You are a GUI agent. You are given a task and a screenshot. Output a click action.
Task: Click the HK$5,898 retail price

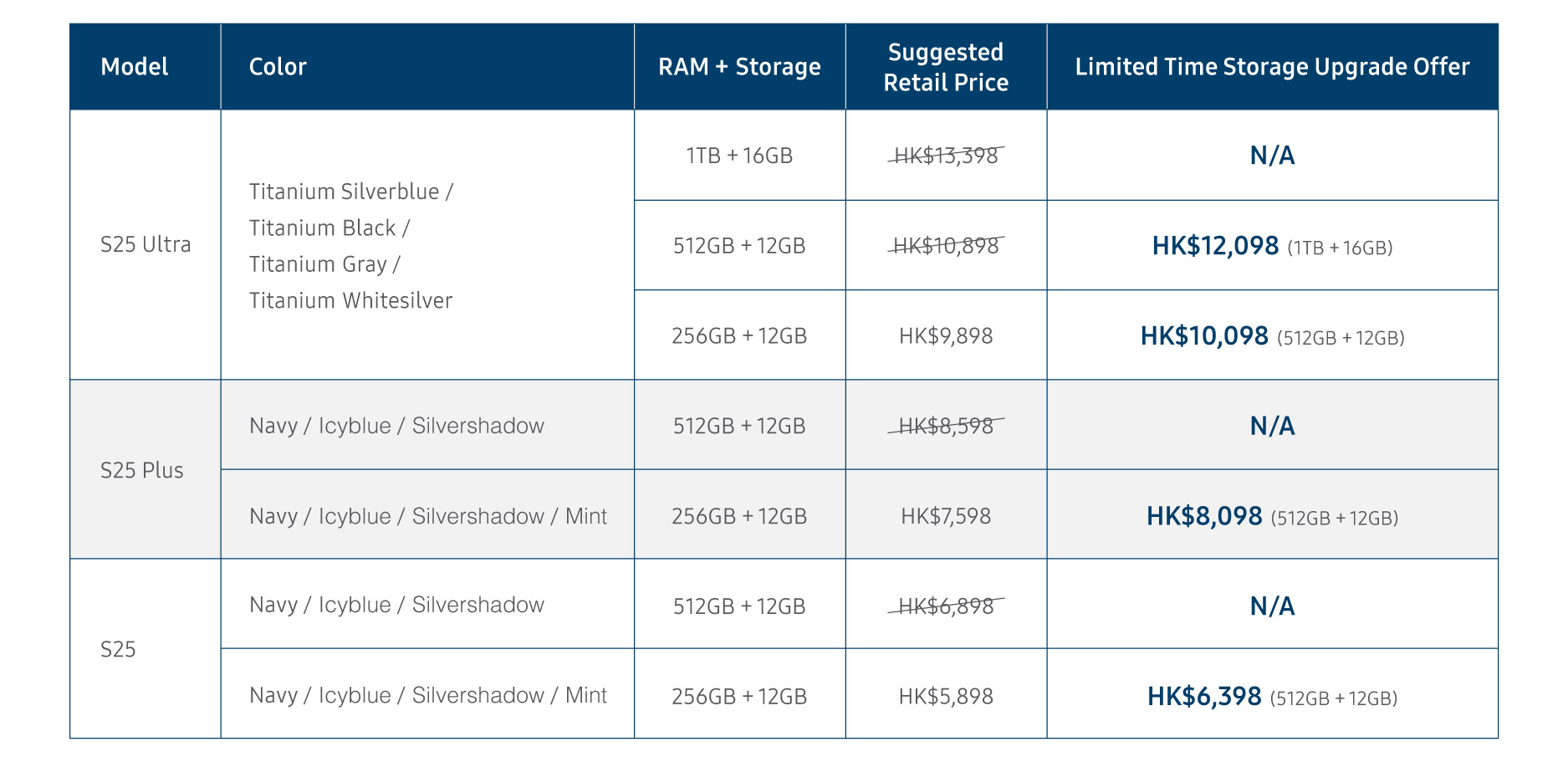point(946,696)
